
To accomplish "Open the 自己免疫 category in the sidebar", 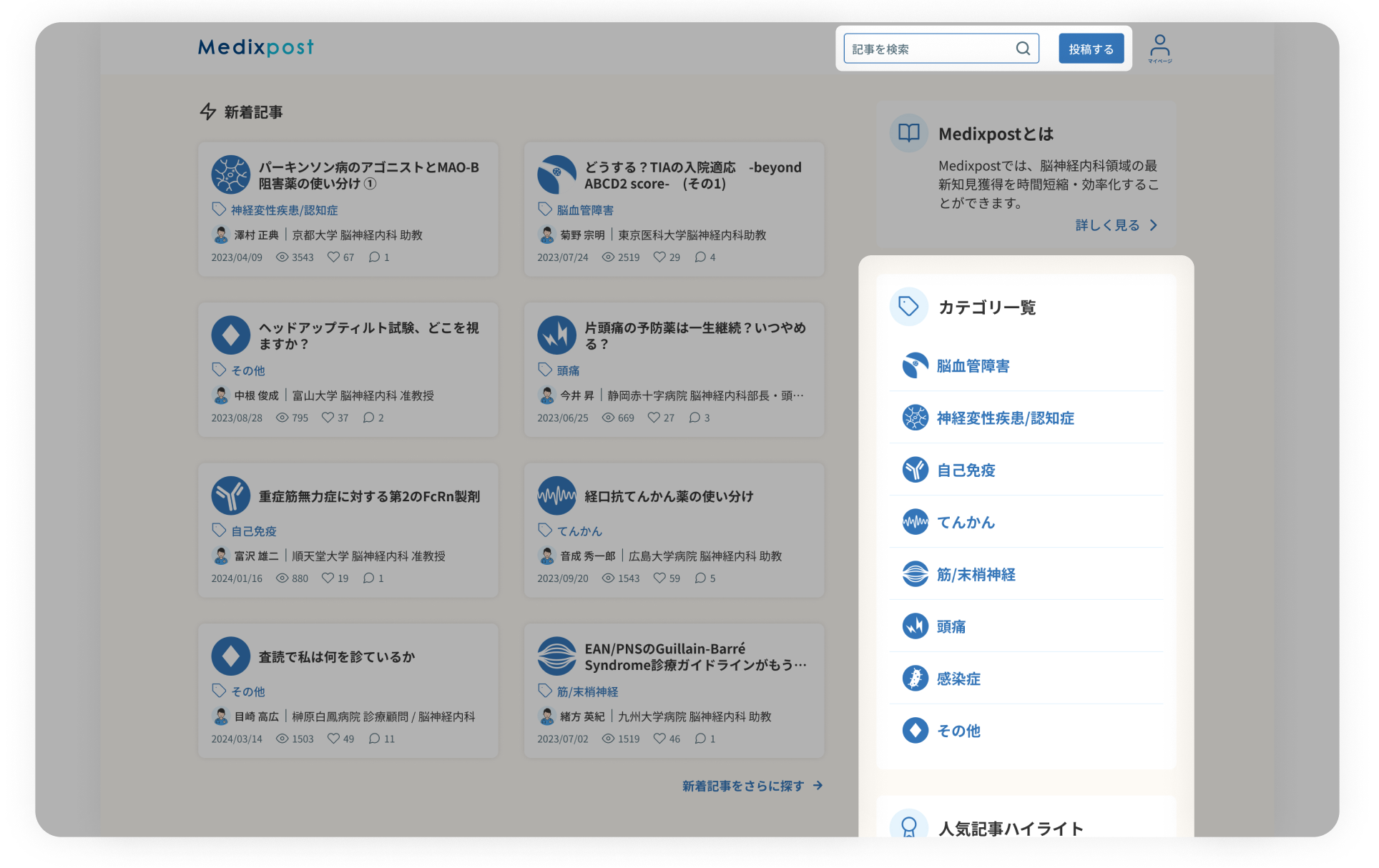I will (966, 470).
